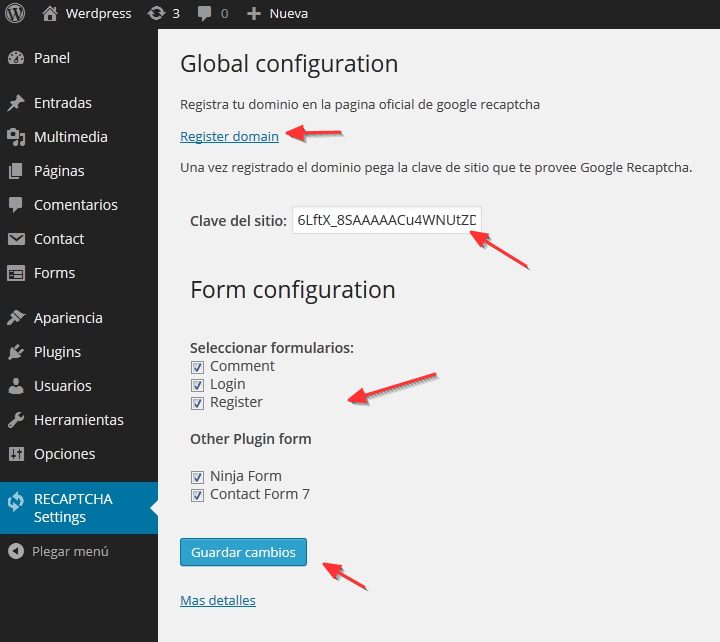Disable the Contact Form 7 checkbox

pos(197,495)
